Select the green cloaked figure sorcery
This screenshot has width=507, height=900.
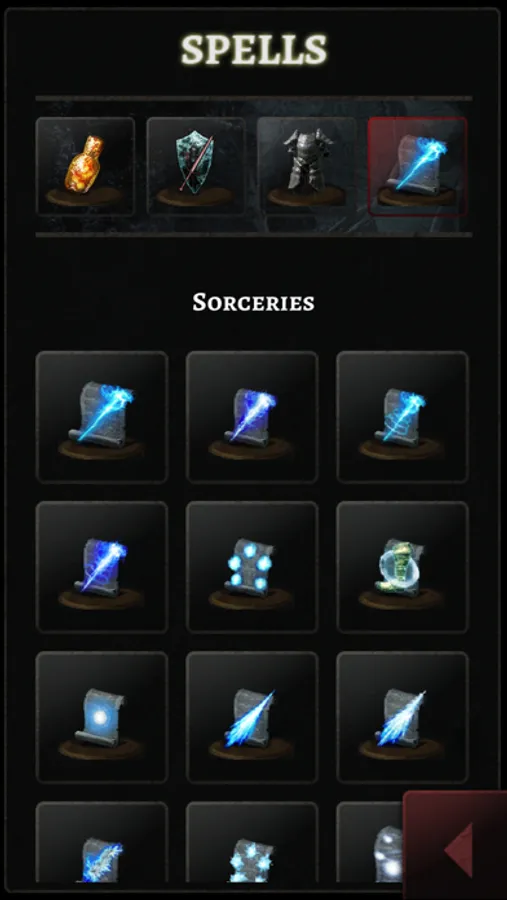(402, 567)
